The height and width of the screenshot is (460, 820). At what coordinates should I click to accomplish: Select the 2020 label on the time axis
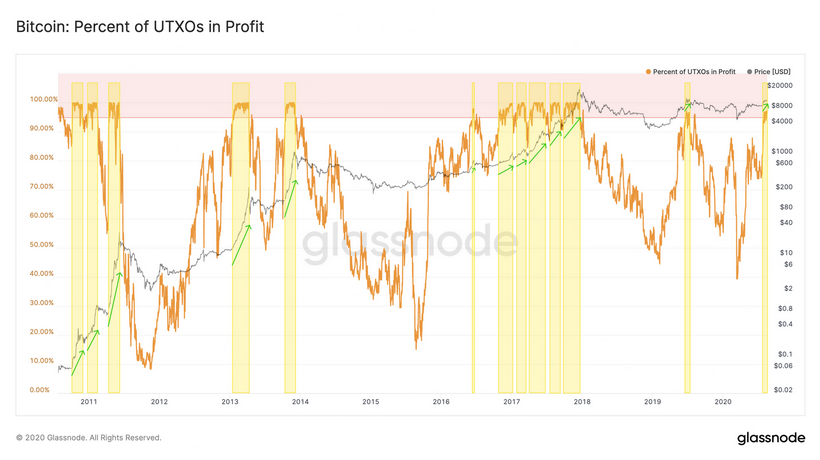724,402
